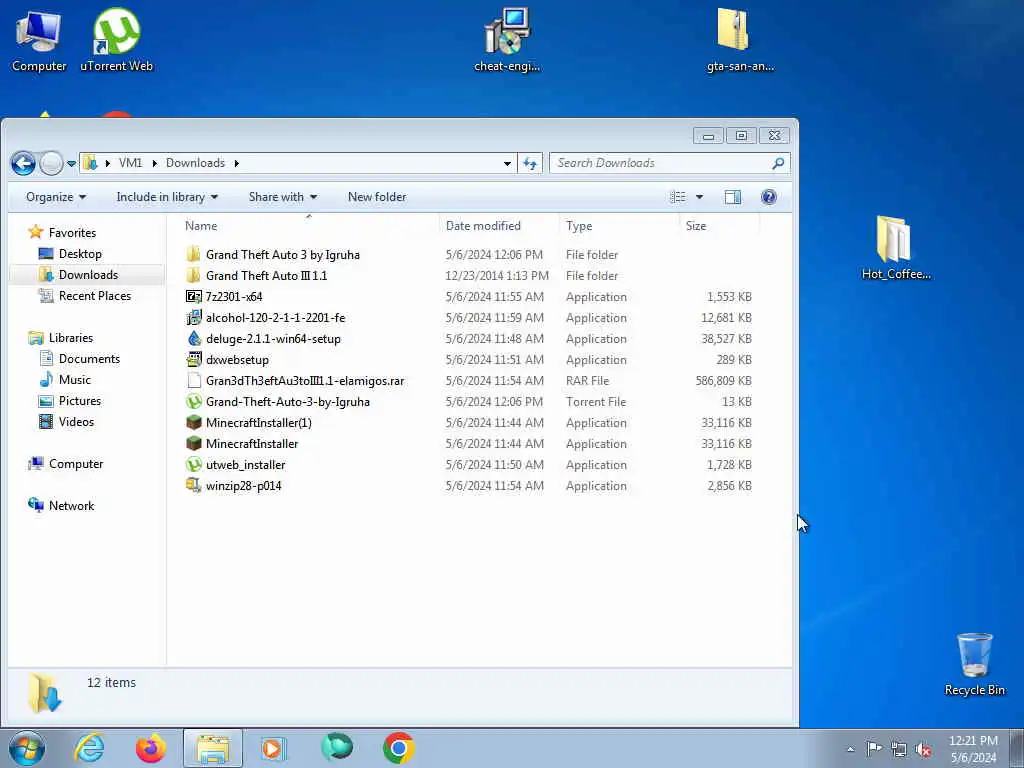Click the muted volume tray icon
Viewport: 1024px width, 768px height.
[x=923, y=749]
